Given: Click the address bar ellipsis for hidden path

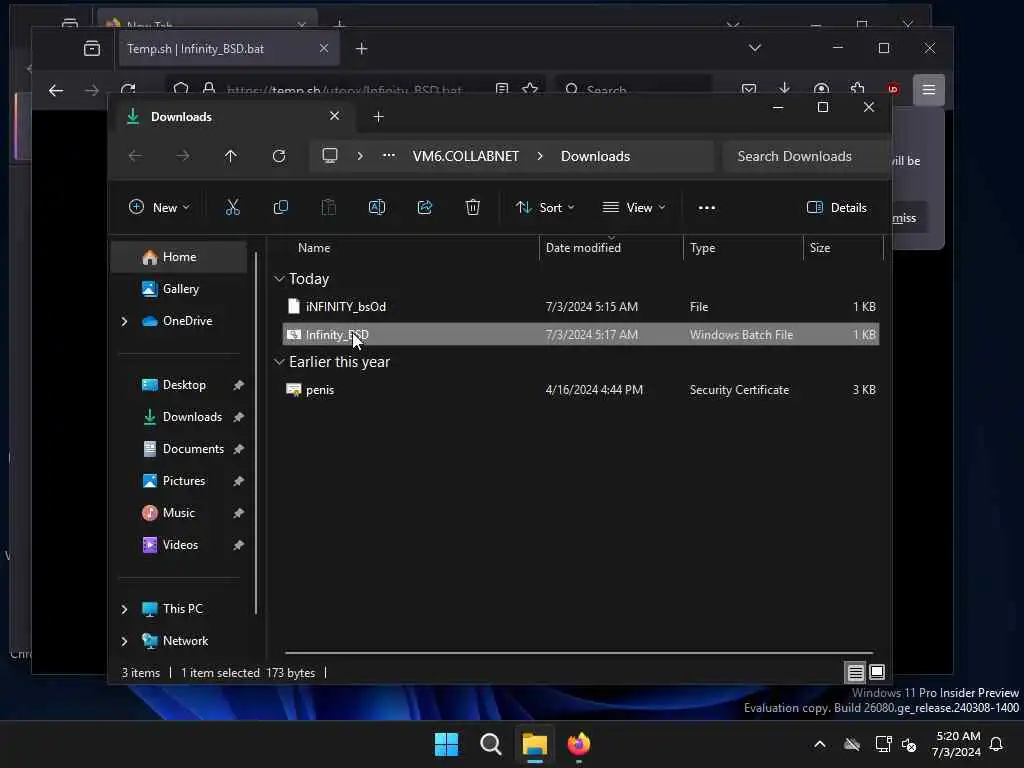Looking at the screenshot, I should [x=389, y=155].
